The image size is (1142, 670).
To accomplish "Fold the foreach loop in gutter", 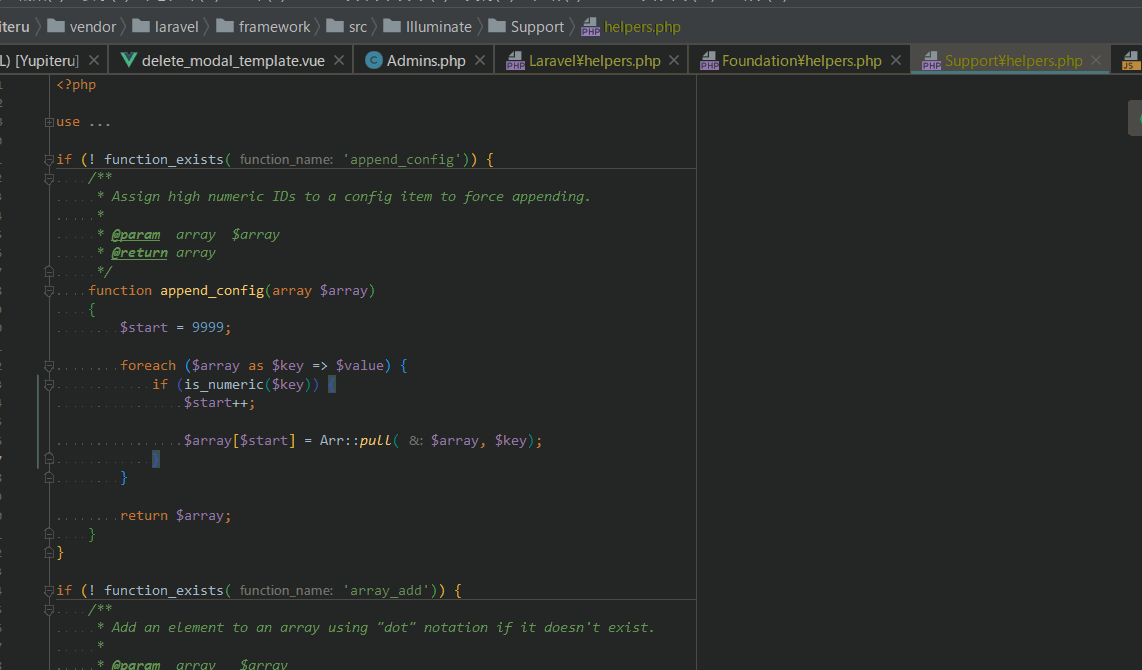I will (48, 366).
